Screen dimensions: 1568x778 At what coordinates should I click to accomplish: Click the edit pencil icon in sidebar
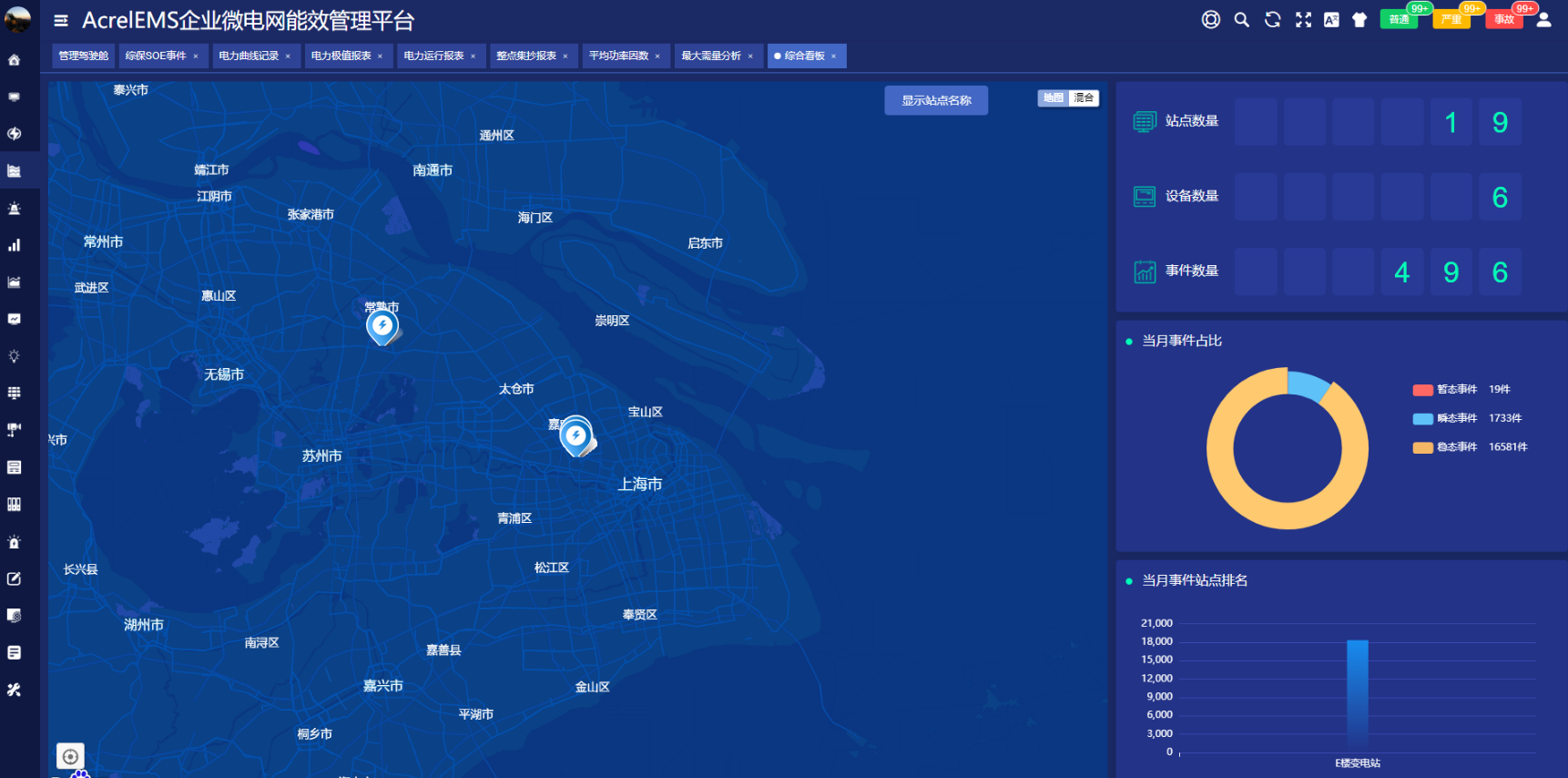click(x=14, y=578)
